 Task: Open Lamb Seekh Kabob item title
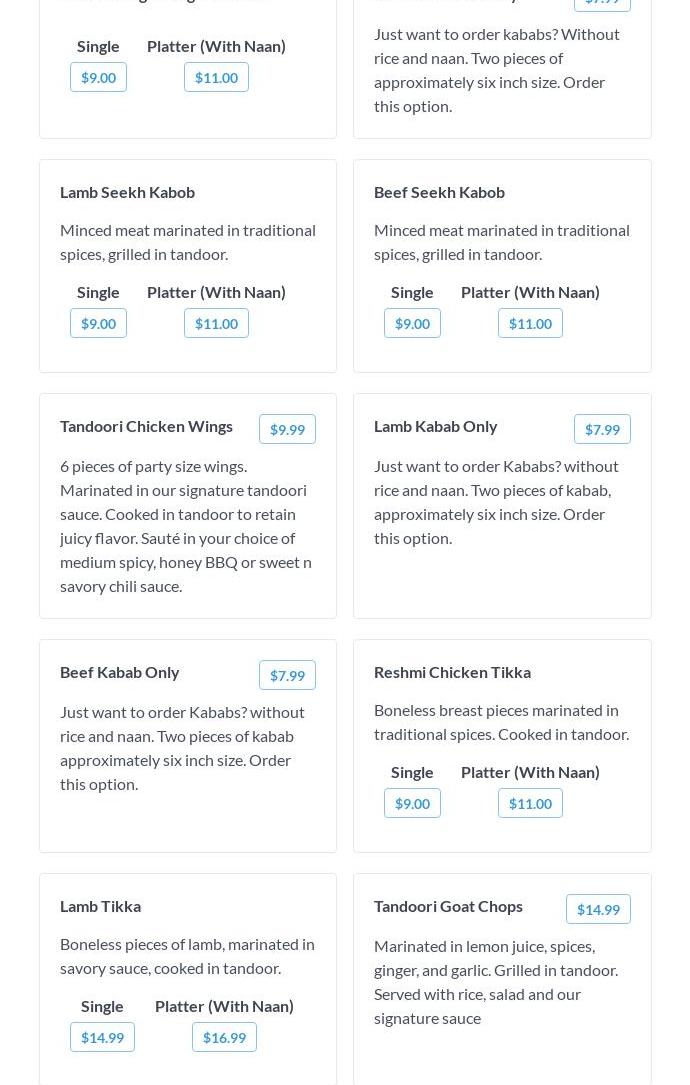[x=127, y=191]
